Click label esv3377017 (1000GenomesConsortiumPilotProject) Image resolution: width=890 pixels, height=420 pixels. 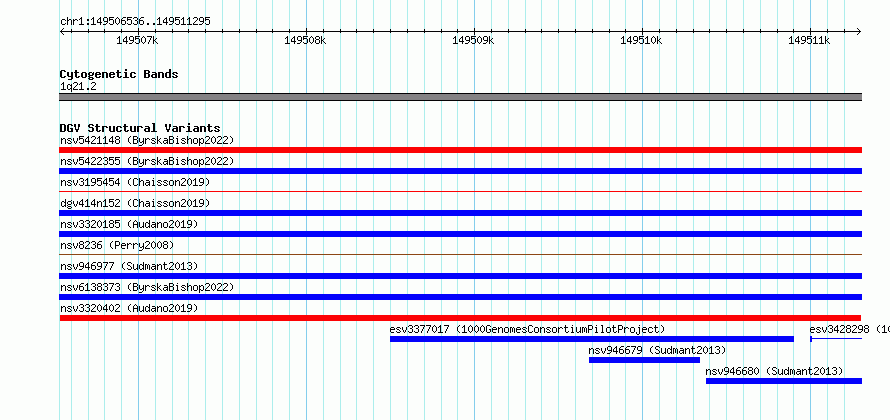pos(527,329)
